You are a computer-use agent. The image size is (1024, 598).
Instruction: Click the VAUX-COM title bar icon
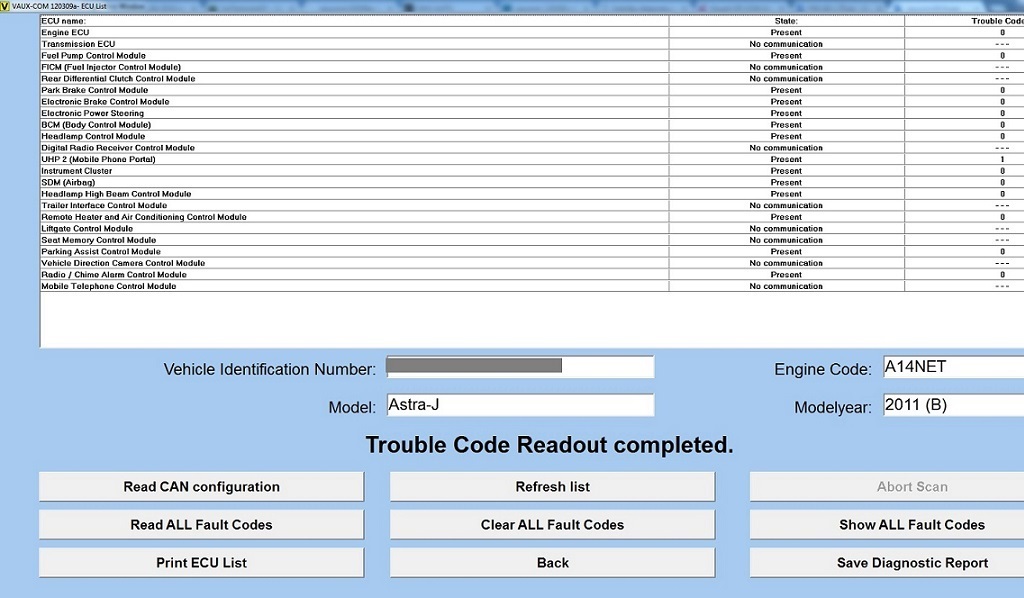(x=5, y=6)
